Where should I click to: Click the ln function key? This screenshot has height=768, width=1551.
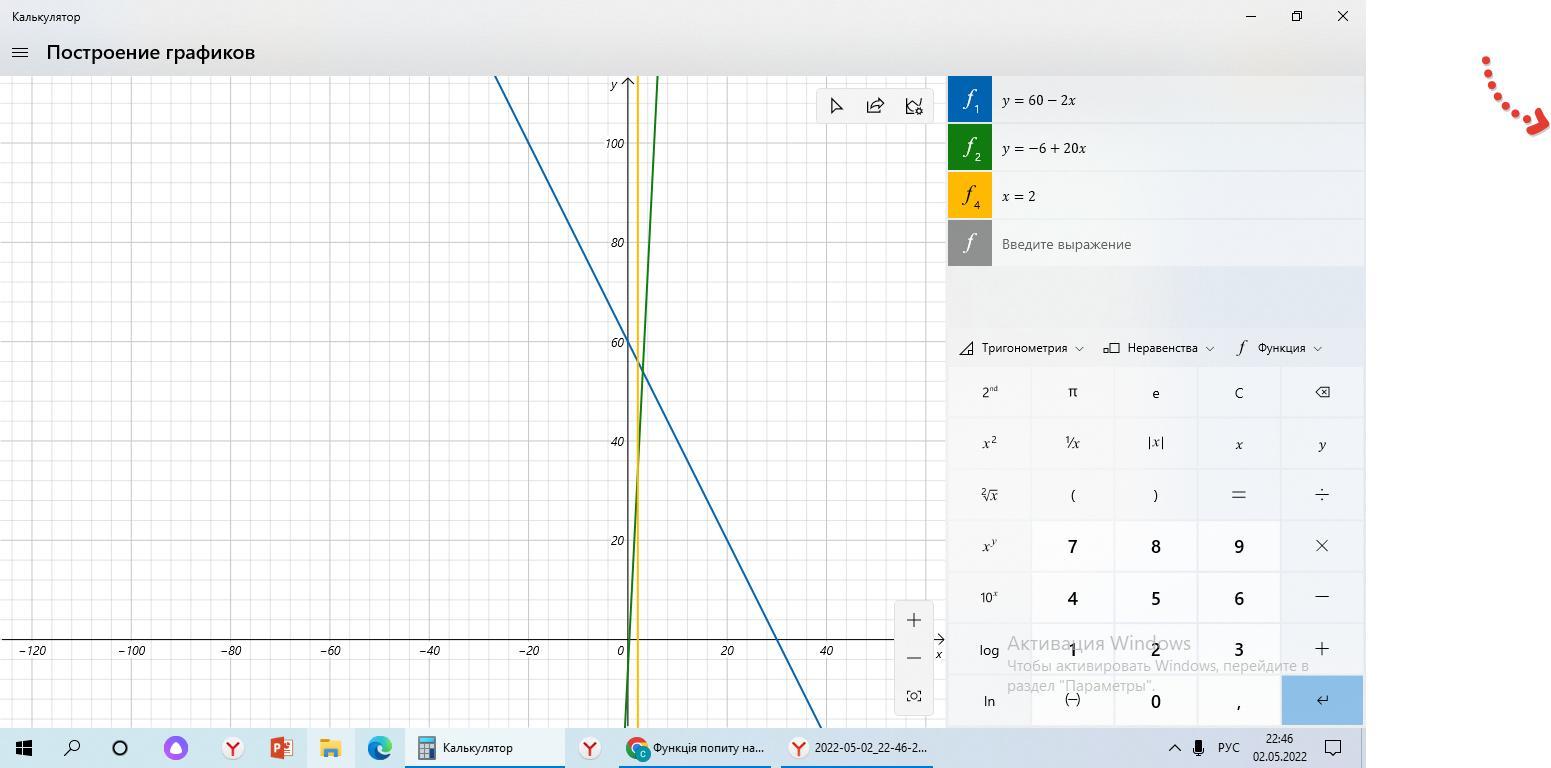[989, 700]
